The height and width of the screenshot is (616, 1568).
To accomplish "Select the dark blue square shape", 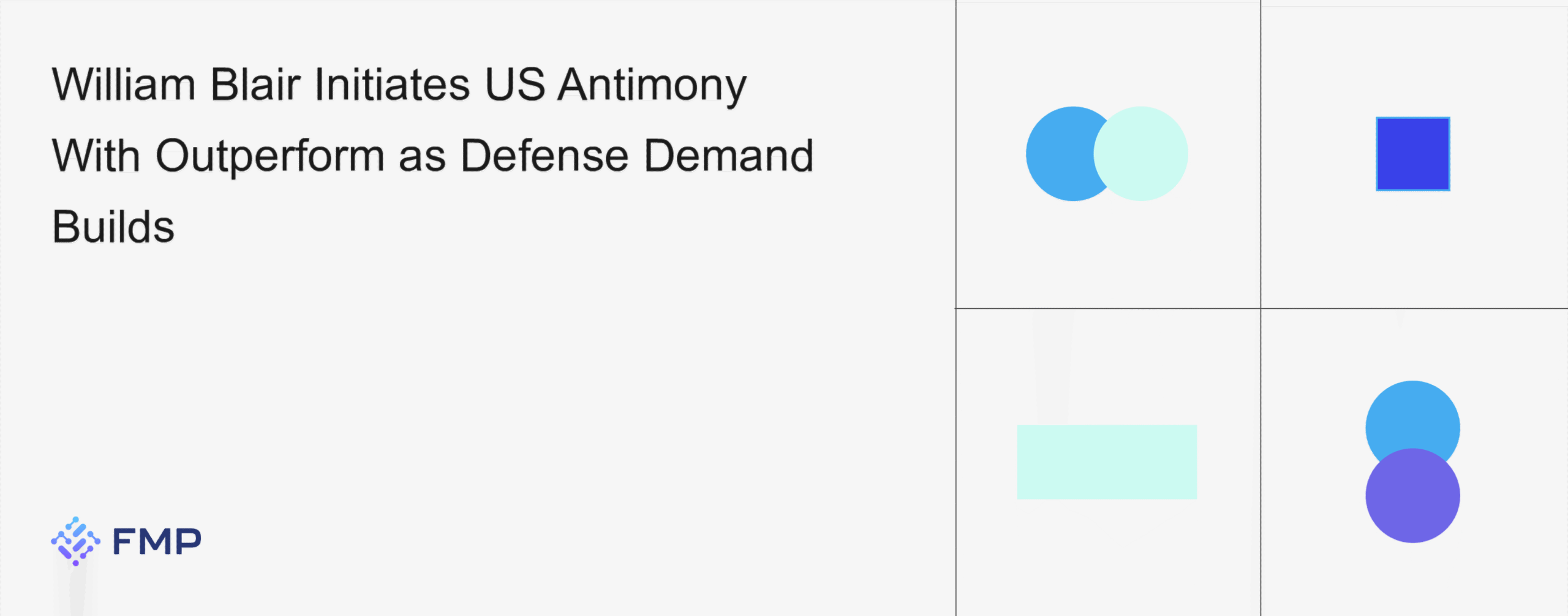I will 1412,154.
